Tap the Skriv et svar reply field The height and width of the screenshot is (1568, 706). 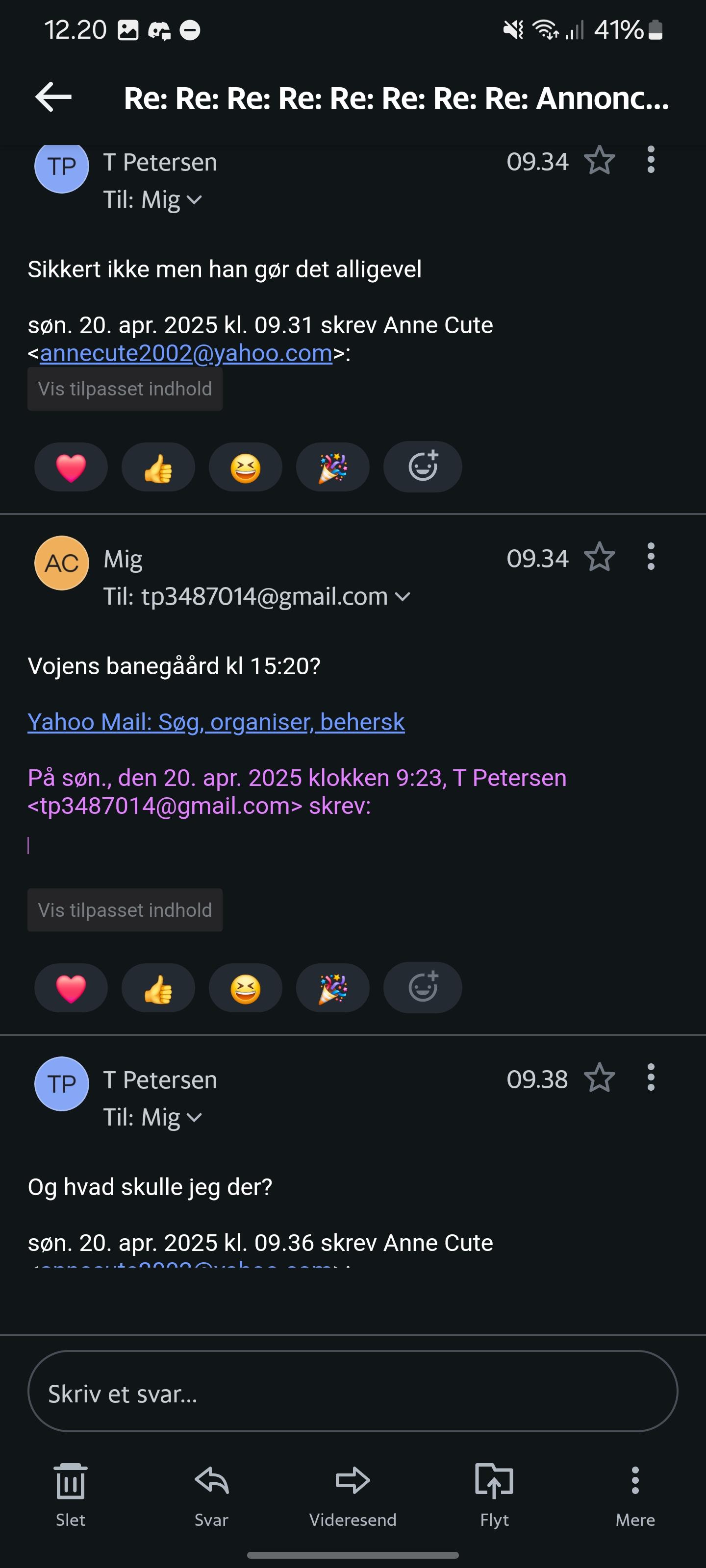[353, 1393]
